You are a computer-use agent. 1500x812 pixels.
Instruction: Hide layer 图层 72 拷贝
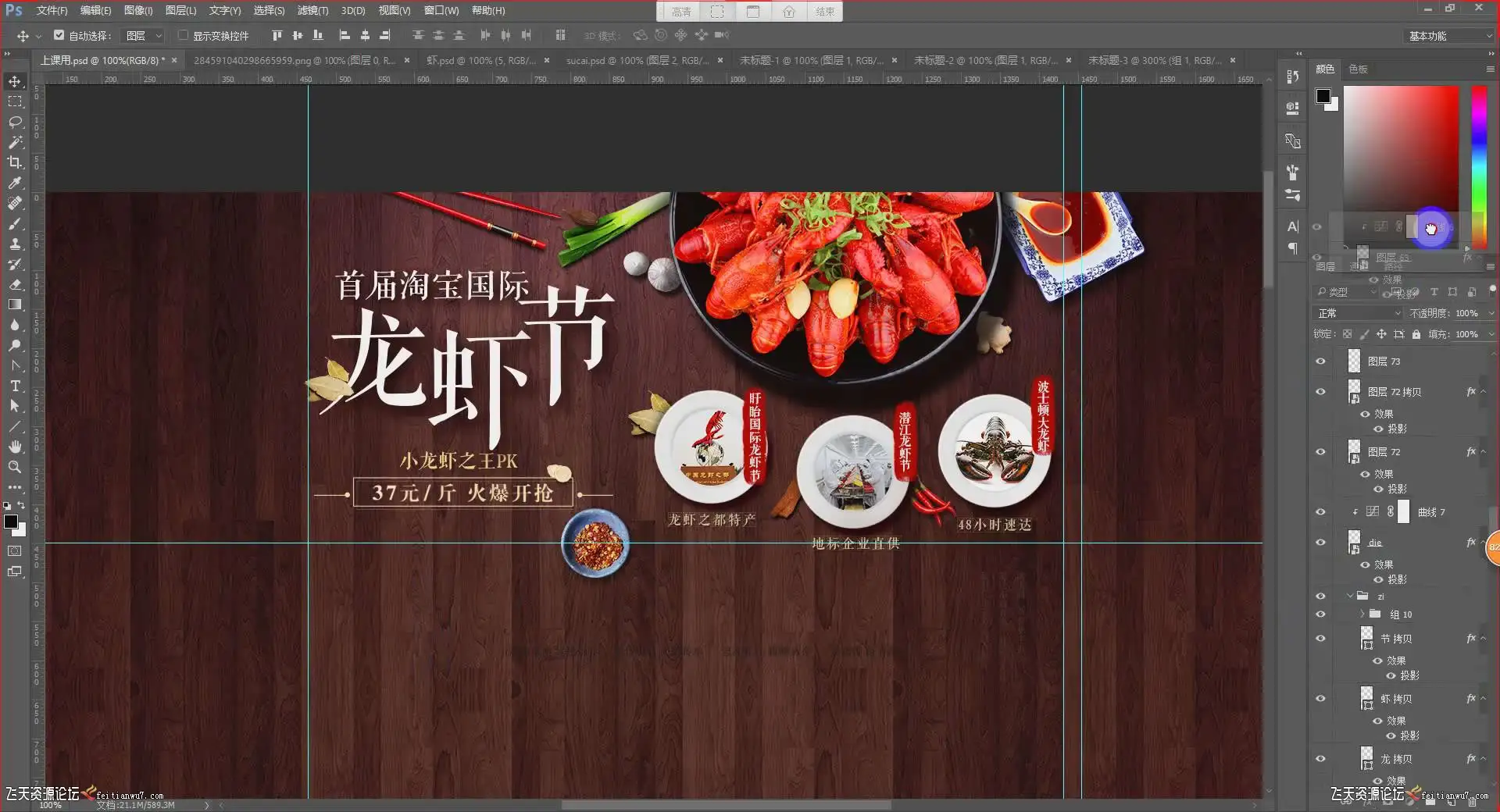pyautogui.click(x=1321, y=392)
